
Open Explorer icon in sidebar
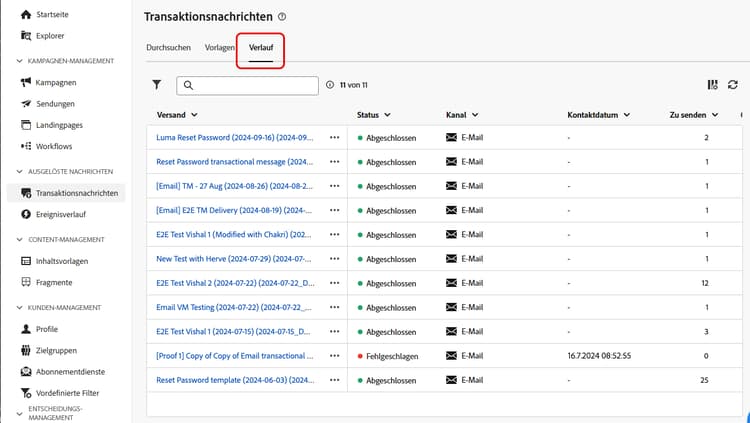26,35
